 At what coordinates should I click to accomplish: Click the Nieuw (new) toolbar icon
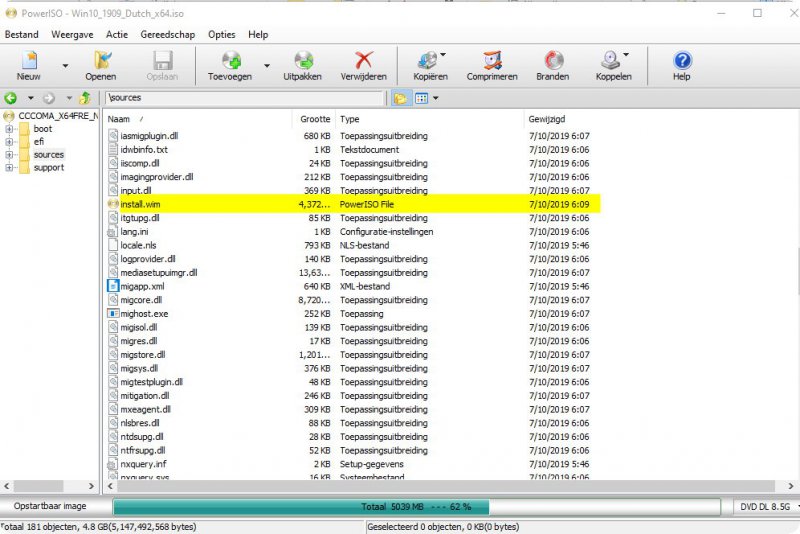(29, 62)
